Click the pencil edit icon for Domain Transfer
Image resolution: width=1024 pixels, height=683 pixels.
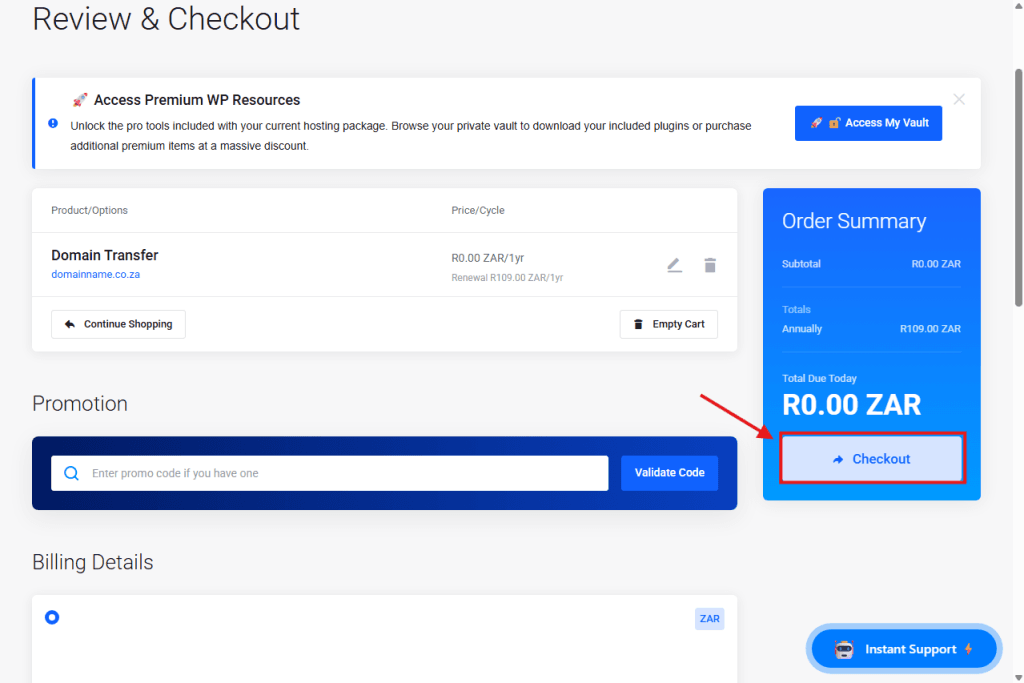[674, 265]
